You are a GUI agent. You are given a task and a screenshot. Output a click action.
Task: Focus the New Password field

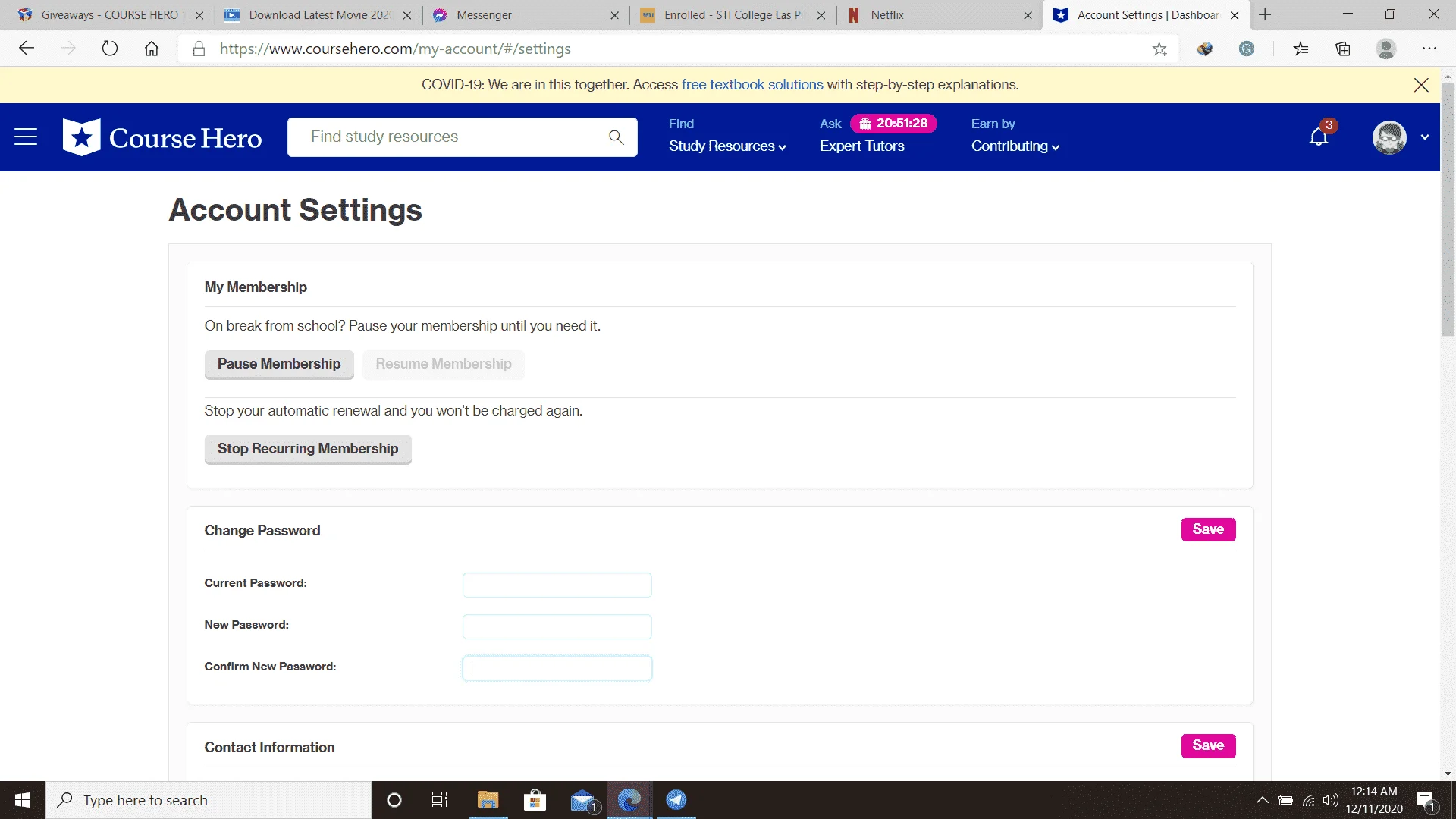pos(557,626)
